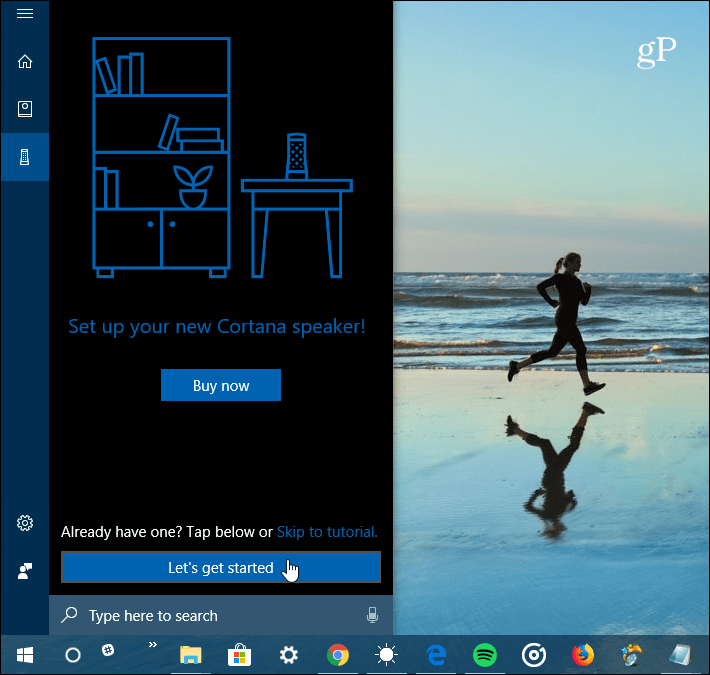Go to Cortana Home
Screen dimensions: 710x675
[25, 61]
